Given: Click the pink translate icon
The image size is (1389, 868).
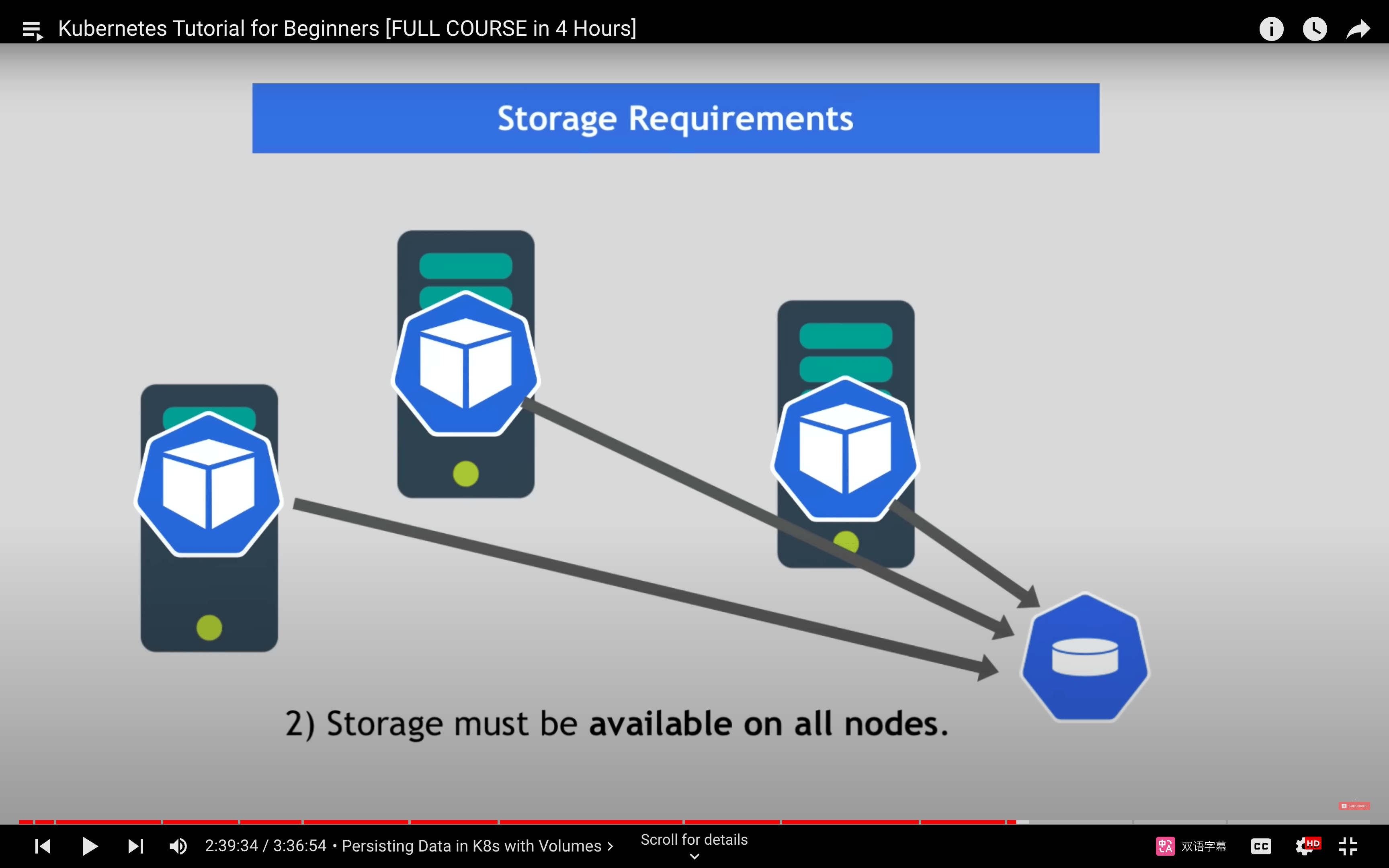Looking at the screenshot, I should (x=1165, y=846).
